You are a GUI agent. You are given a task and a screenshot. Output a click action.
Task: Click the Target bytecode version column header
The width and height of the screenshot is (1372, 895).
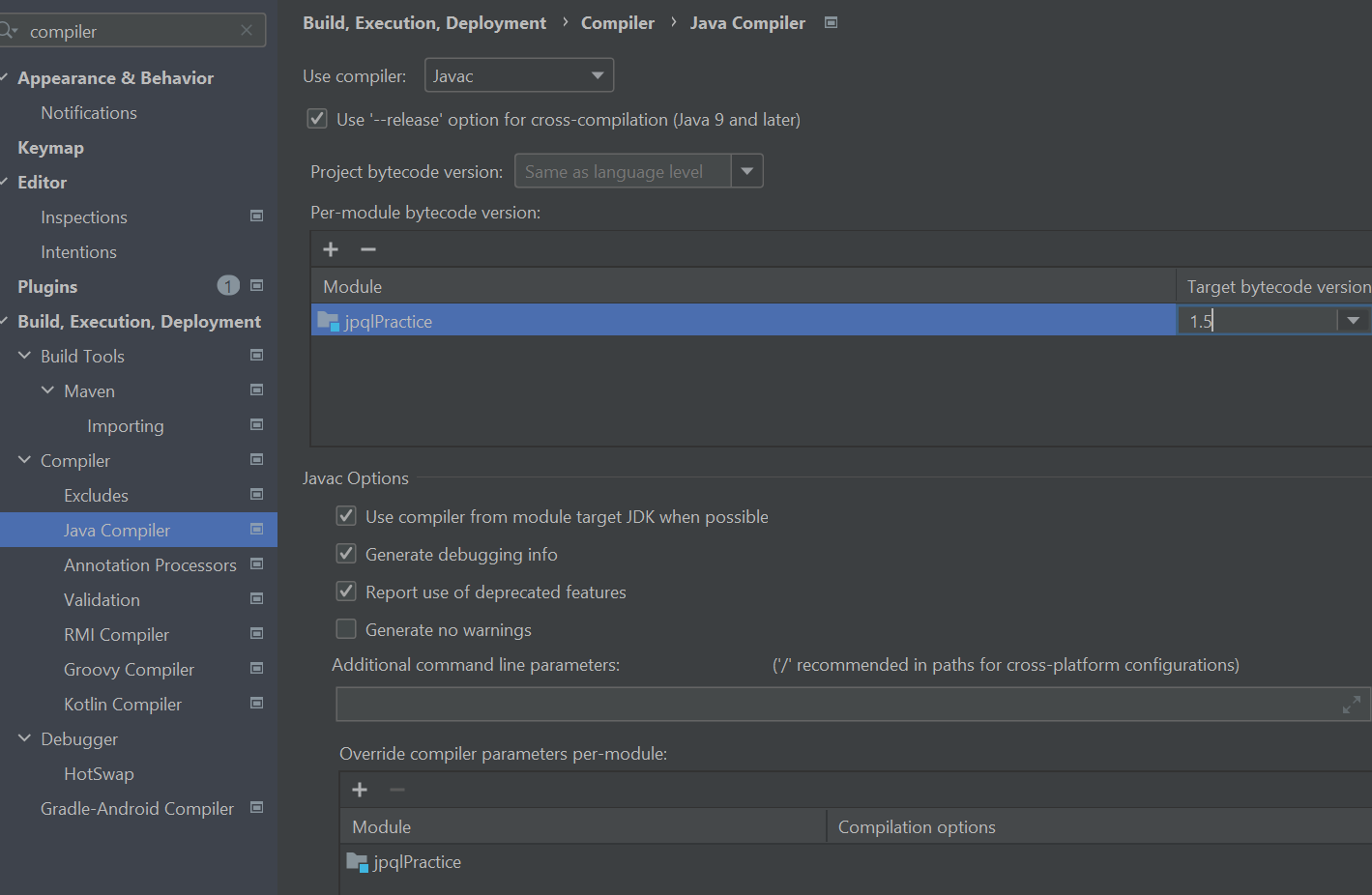coord(1274,286)
